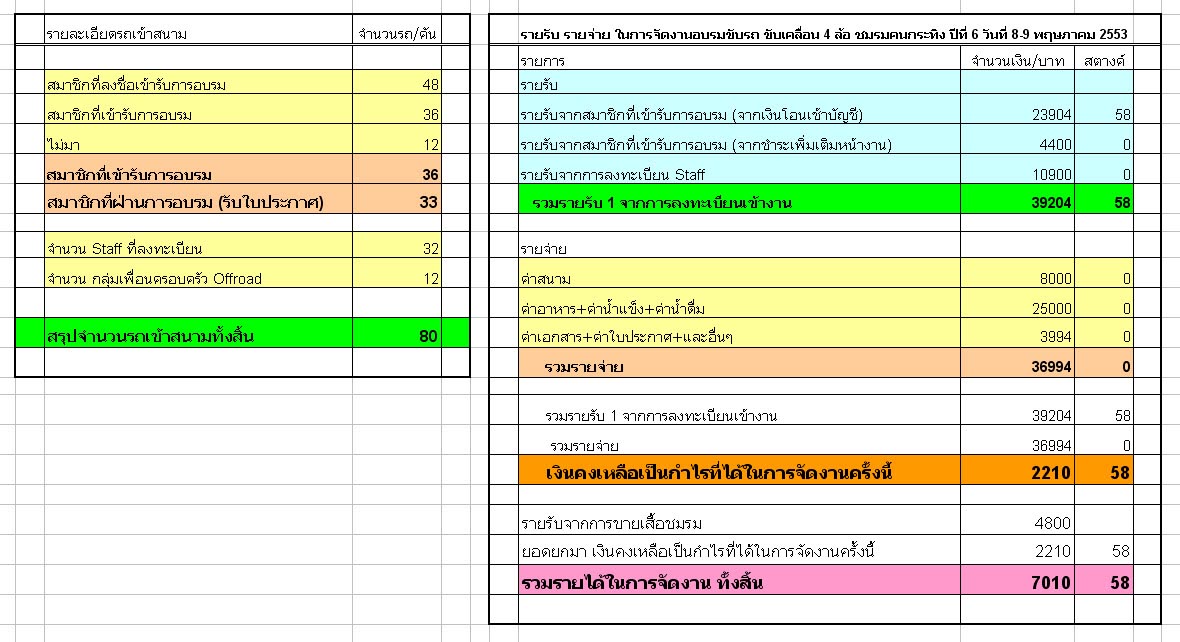Select the "จำนวนรถ/คัน" column header cell
The width and height of the screenshot is (1180, 642).
(x=397, y=34)
